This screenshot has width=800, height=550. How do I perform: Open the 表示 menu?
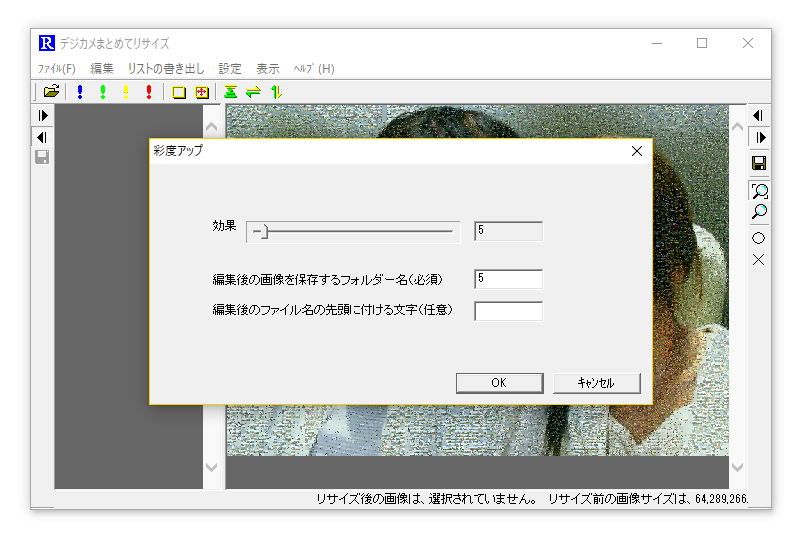coord(268,69)
